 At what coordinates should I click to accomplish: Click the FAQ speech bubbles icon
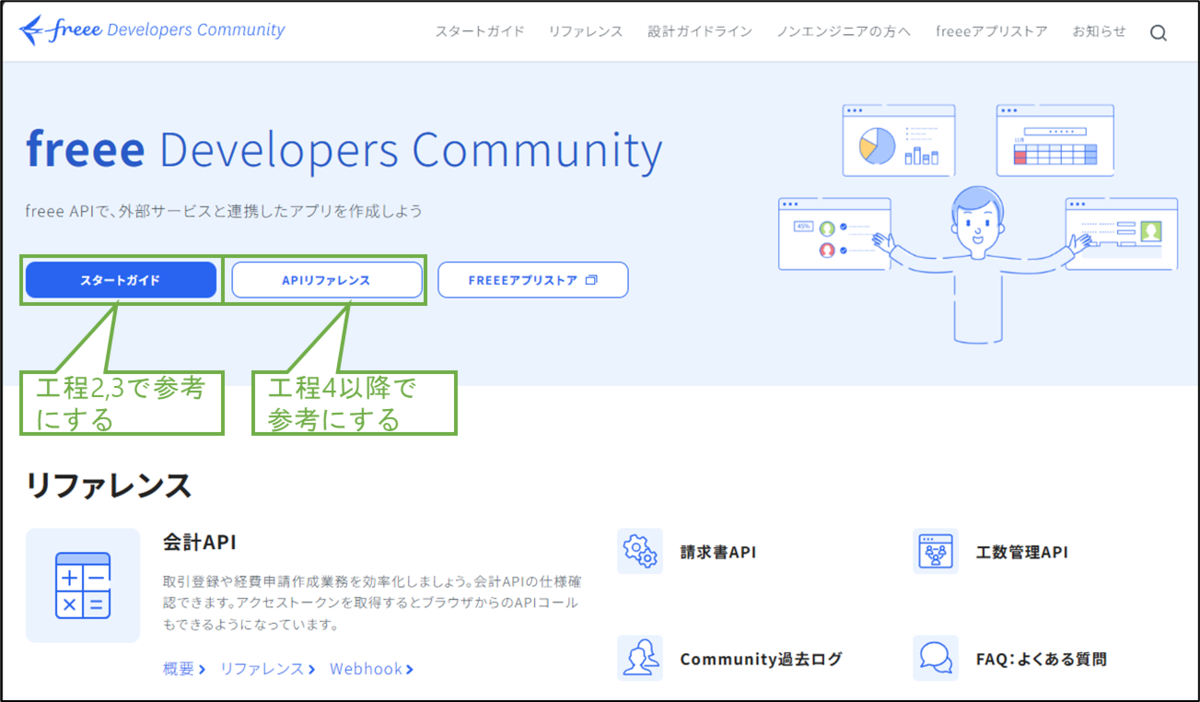pyautogui.click(x=936, y=658)
